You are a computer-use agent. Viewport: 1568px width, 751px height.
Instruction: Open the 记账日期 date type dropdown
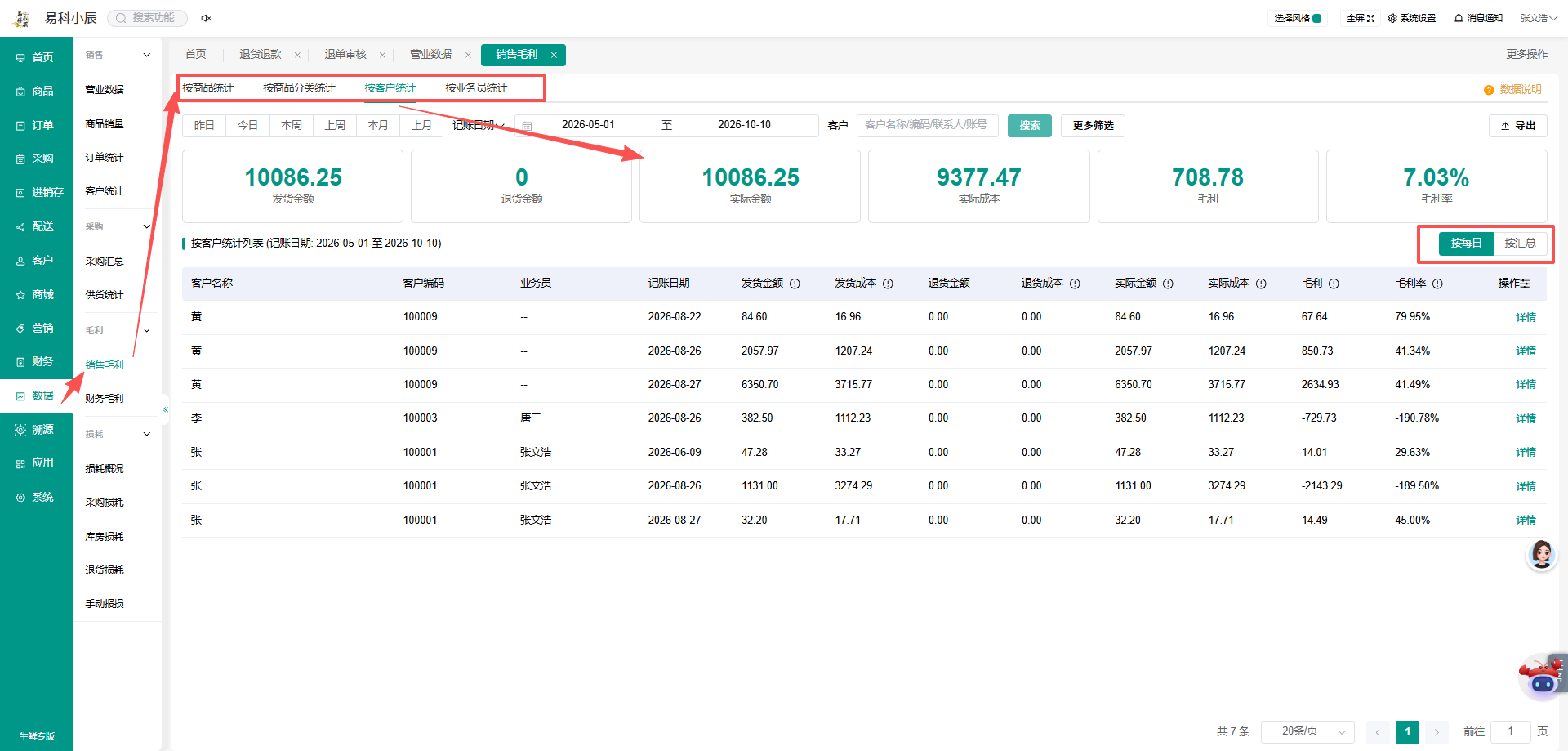click(x=479, y=125)
